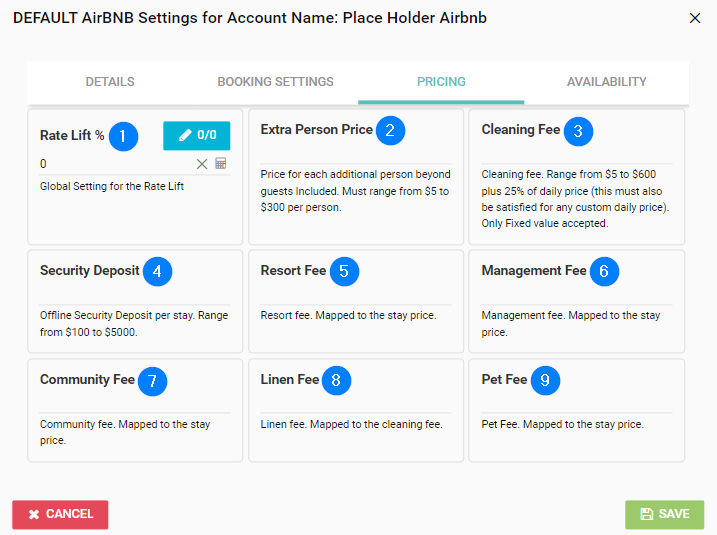Click blue marker 1 beside Rate Lift %

pyautogui.click(x=122, y=136)
